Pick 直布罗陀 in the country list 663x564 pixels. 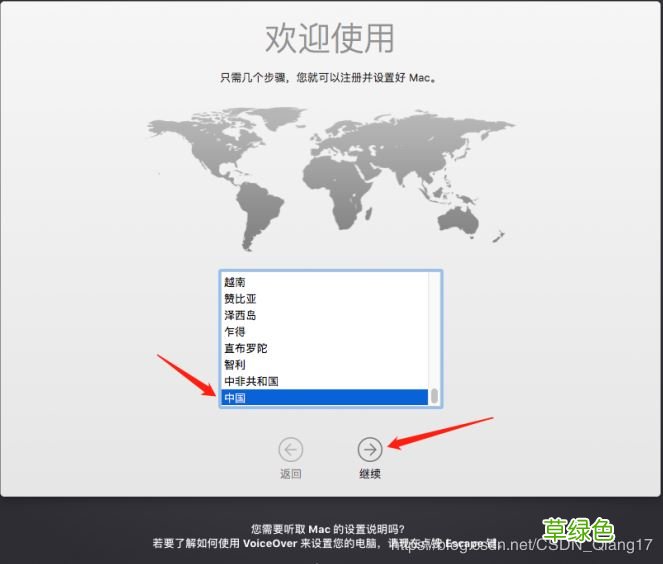[324, 348]
